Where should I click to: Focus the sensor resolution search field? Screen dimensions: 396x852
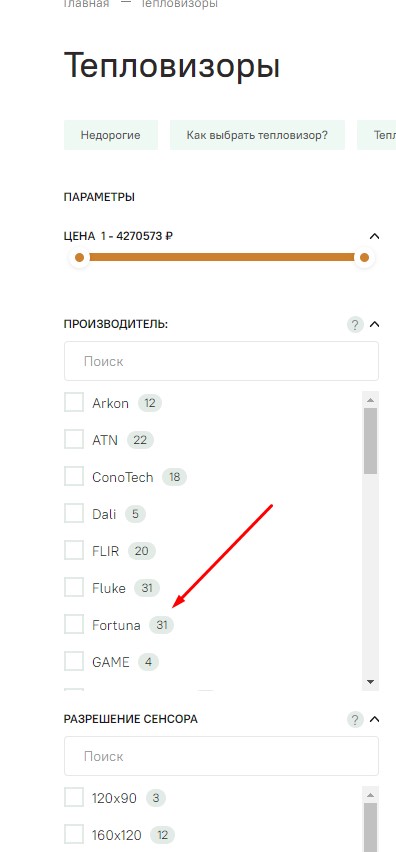221,756
